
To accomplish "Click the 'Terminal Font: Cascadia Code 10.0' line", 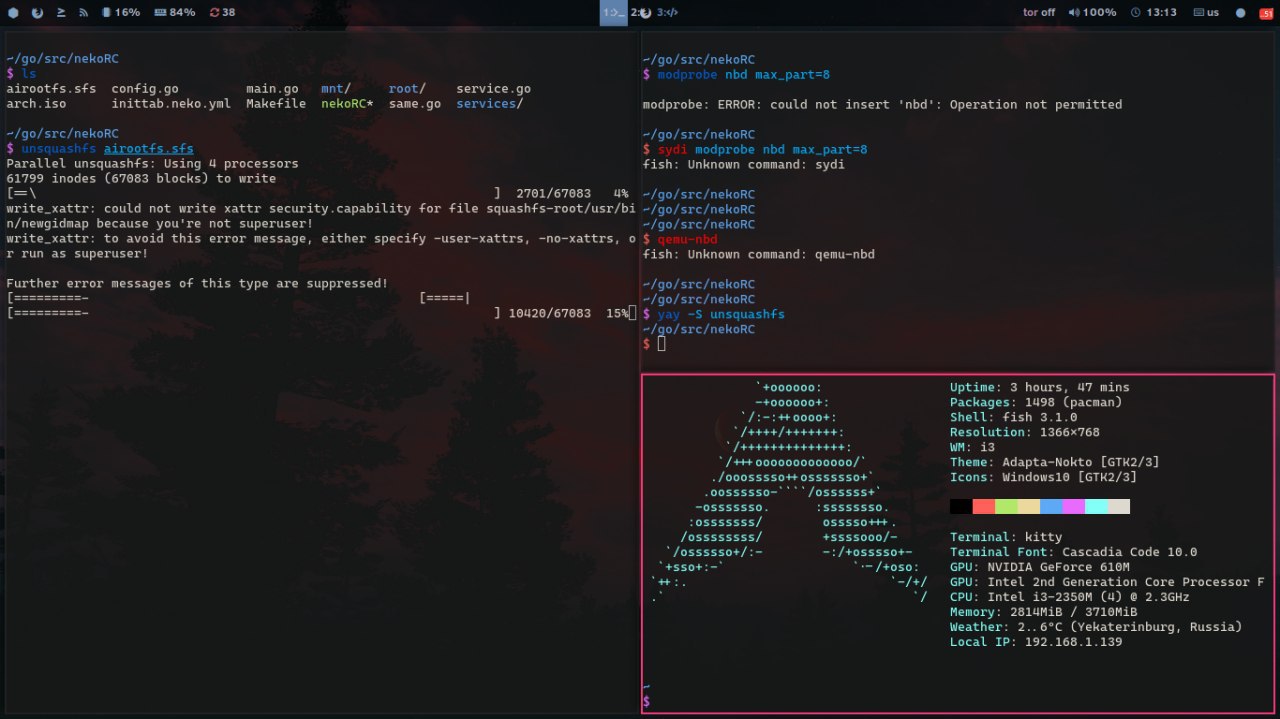I will [x=1074, y=552].
